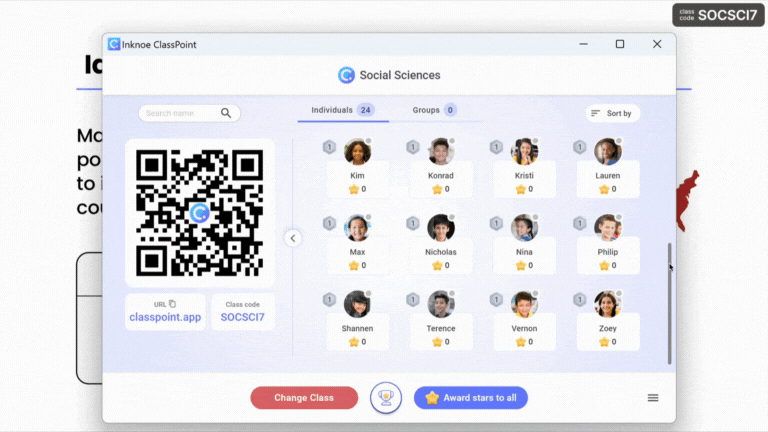Click the star icon under Vernon

(x=521, y=342)
